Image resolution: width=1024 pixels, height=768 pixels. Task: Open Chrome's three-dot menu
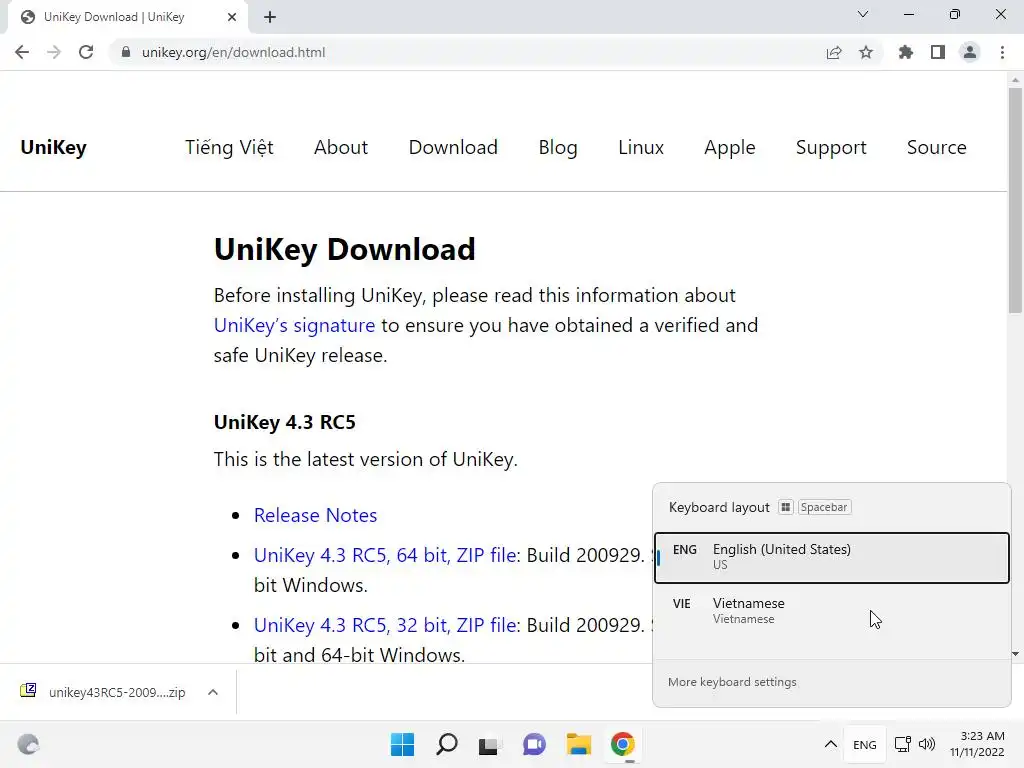tap(1002, 52)
